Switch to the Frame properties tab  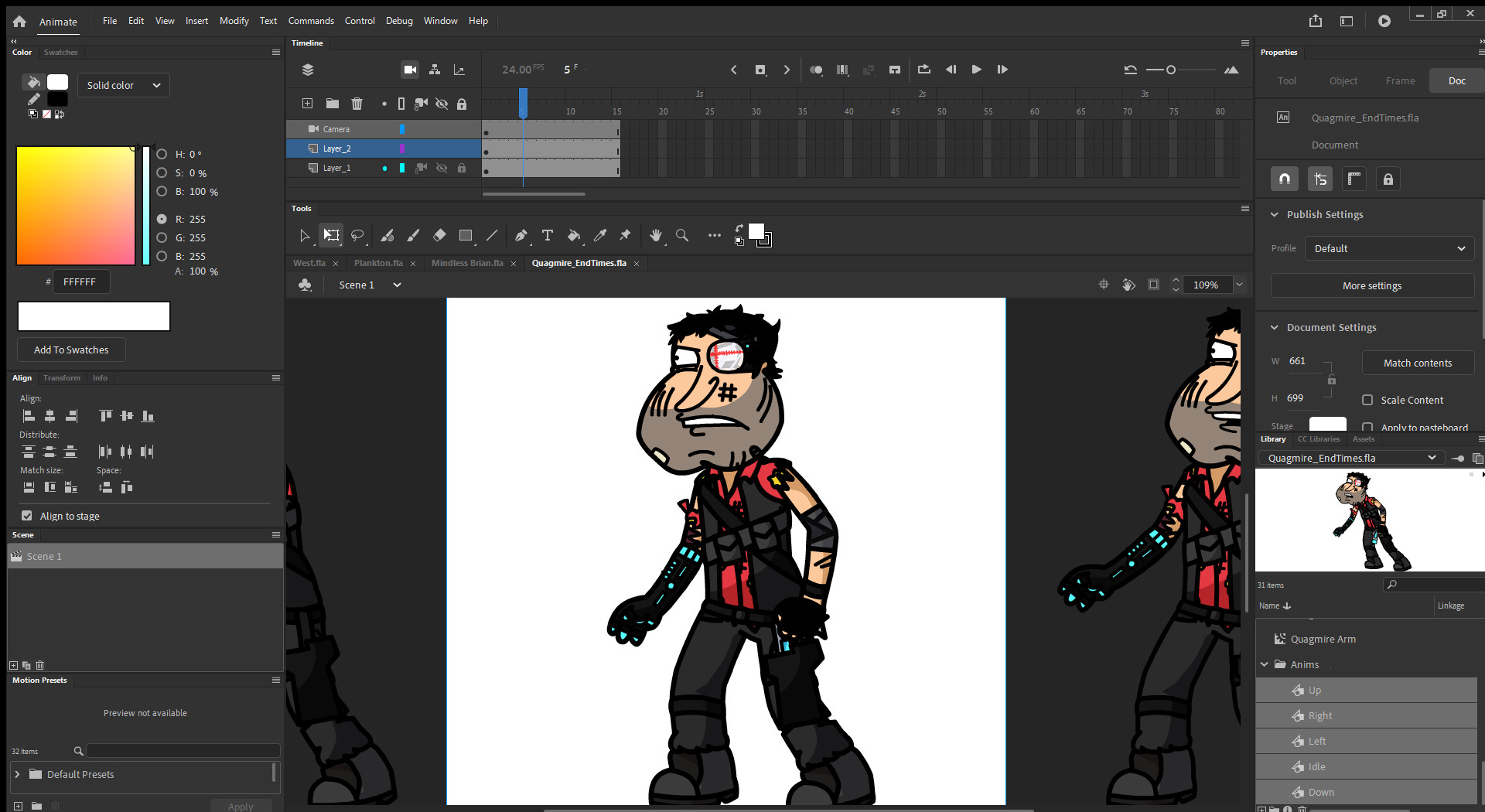point(1400,80)
